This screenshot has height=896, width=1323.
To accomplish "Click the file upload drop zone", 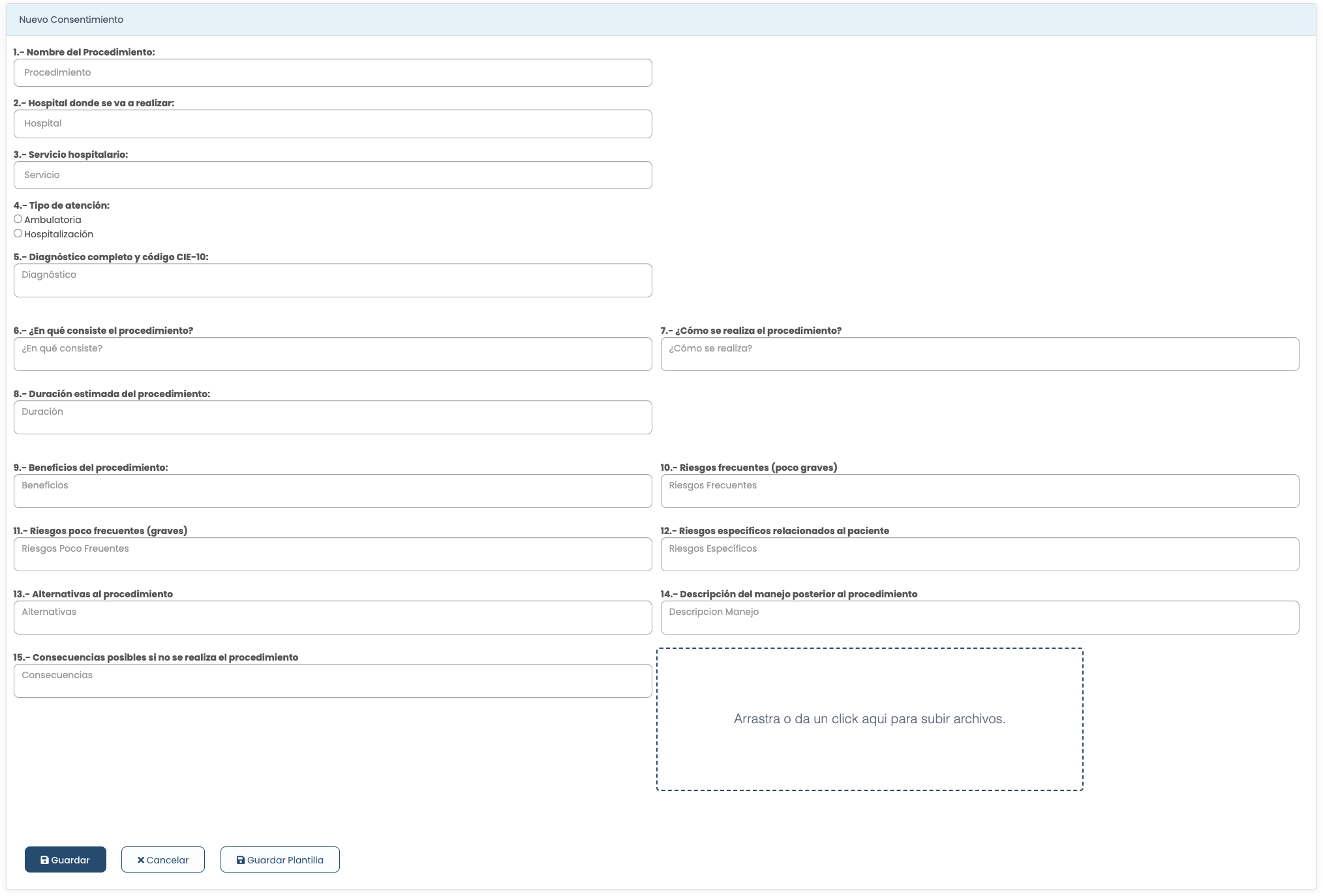I will [x=870, y=719].
